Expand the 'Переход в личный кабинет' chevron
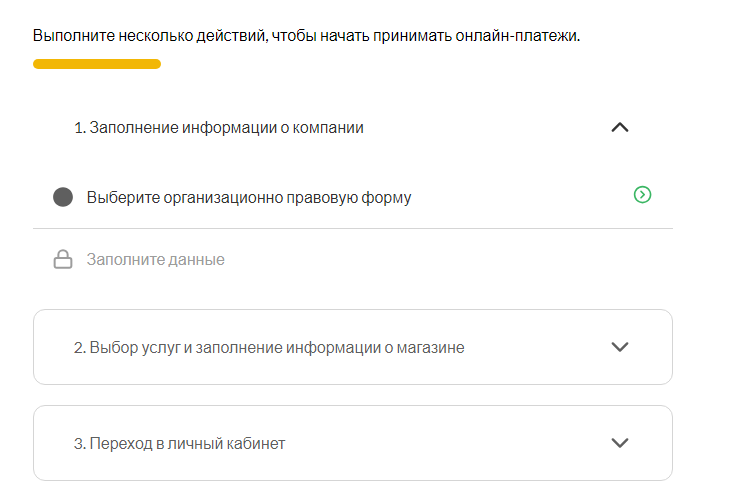740x495 pixels. coord(619,443)
